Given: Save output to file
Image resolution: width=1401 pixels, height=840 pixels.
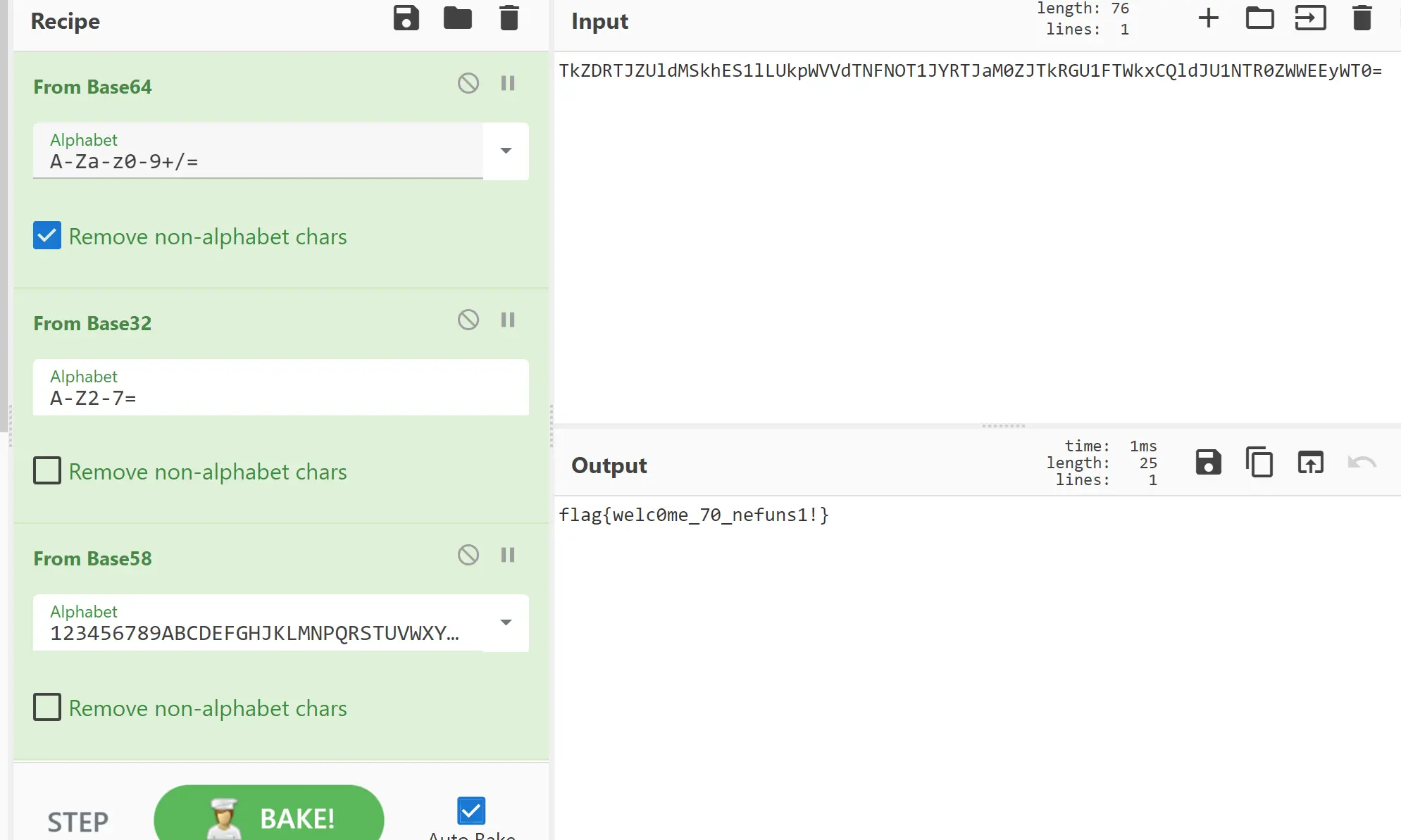Looking at the screenshot, I should (1208, 463).
